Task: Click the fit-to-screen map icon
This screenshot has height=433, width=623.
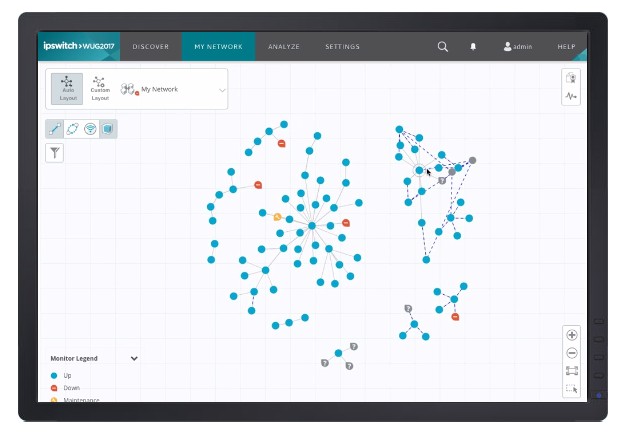Action: pyautogui.click(x=571, y=371)
